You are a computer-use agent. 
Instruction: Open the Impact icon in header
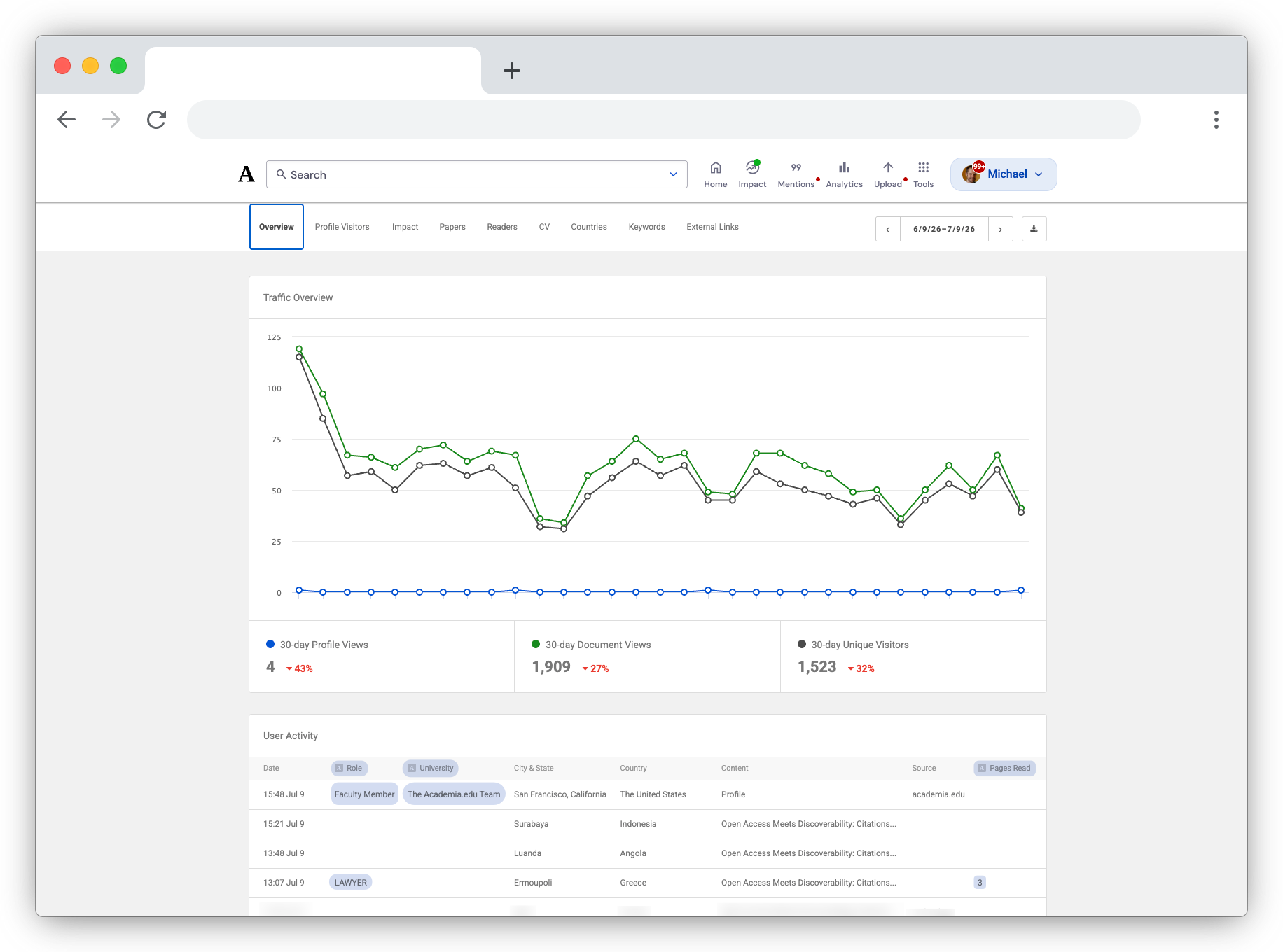pyautogui.click(x=752, y=167)
